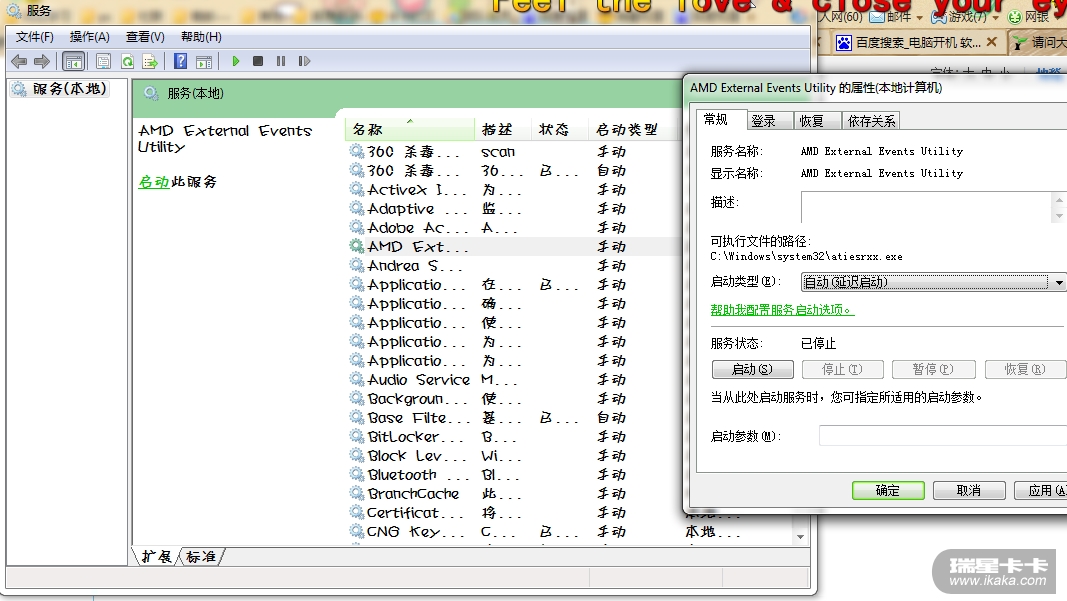Click the Back arrow in Services toolbar
Screen dimensions: 1067x601
[x=19, y=62]
